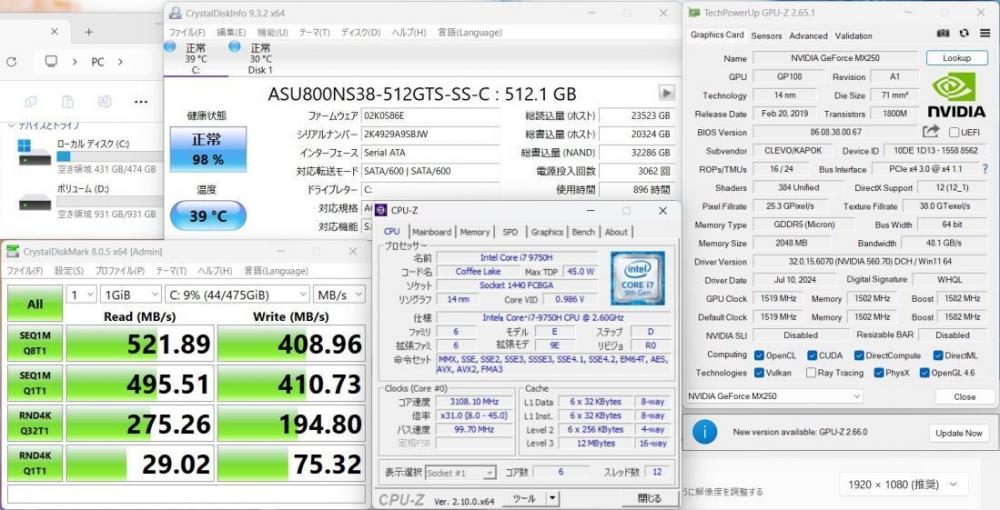Switch to the Sensors tab in GPU-Z
The width and height of the screenshot is (1000, 510).
[x=767, y=36]
